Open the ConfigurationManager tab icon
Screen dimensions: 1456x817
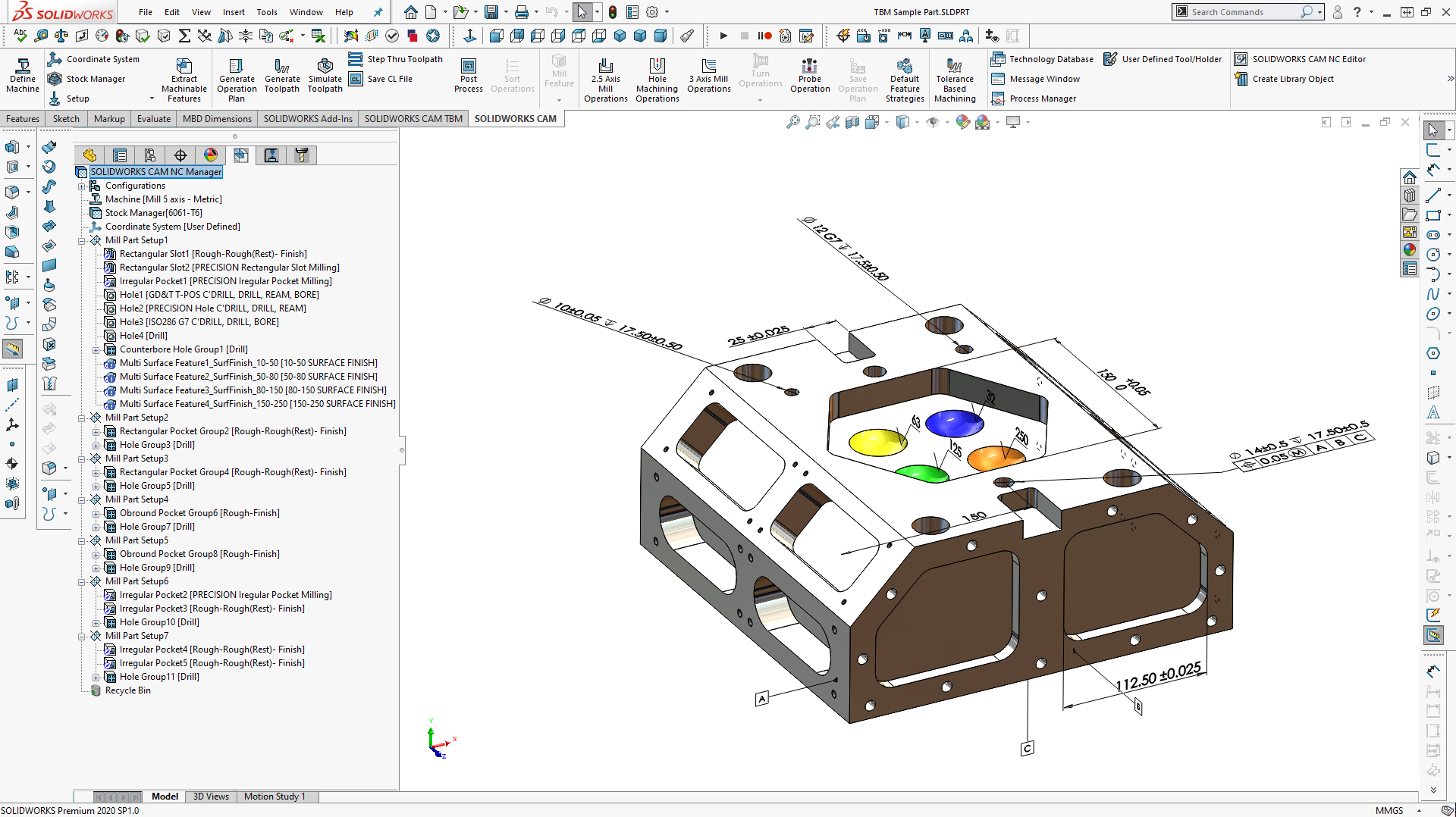[x=149, y=155]
